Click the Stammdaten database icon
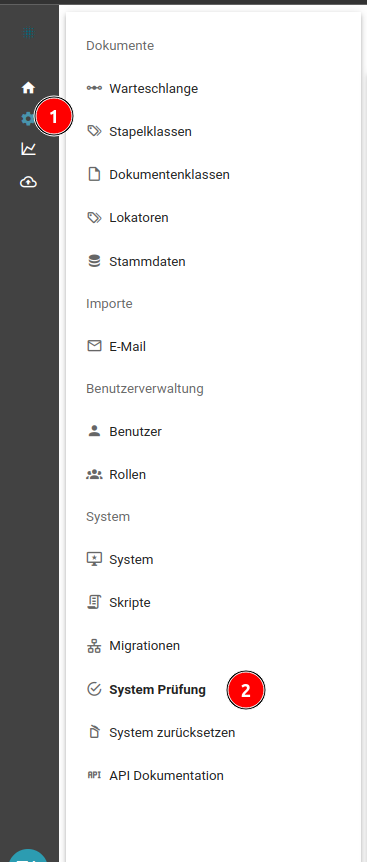Viewport: 367px width, 862px height. pos(94,261)
